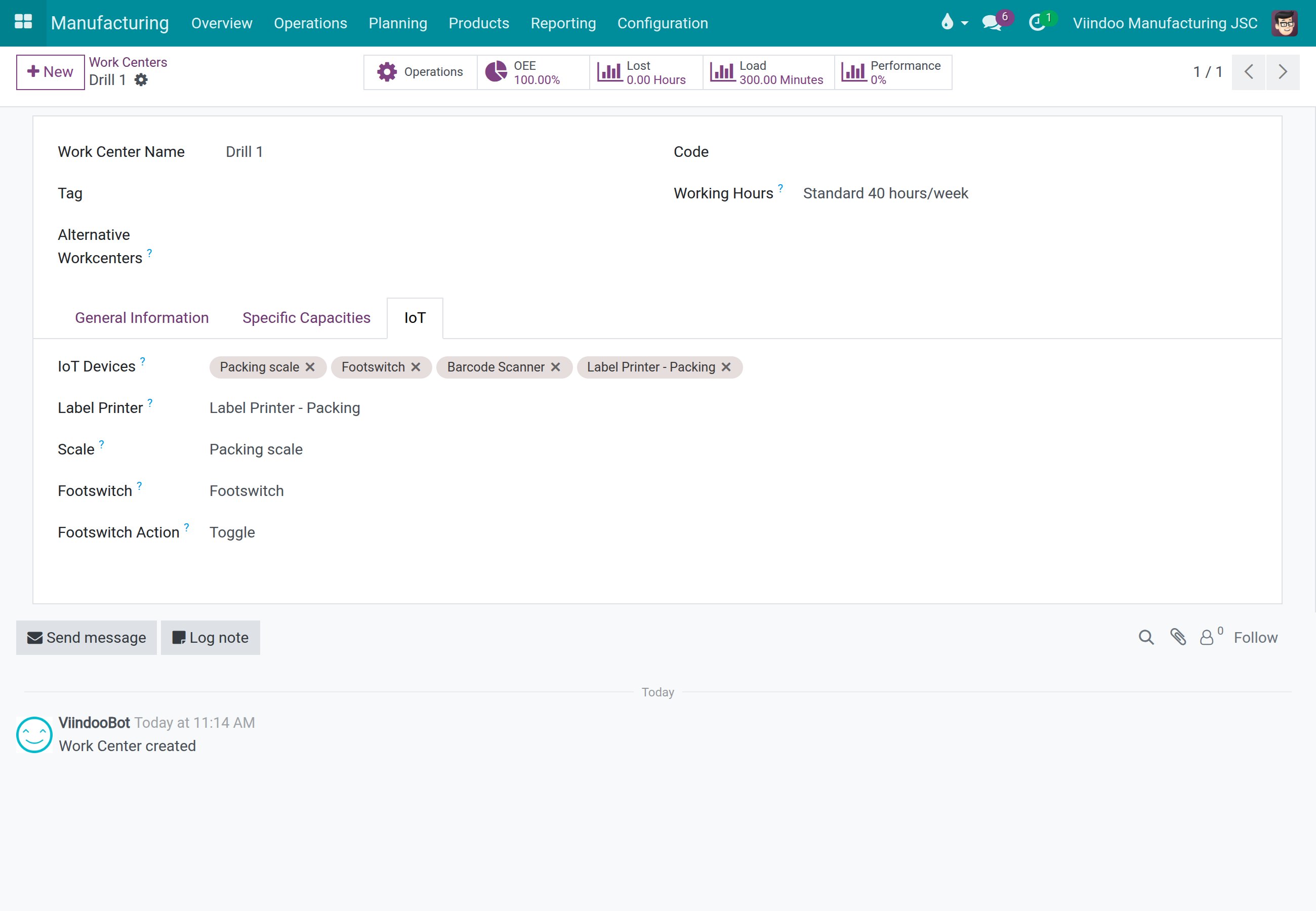This screenshot has height=911, width=1316.
Task: Edit the Work Center Name field
Action: point(244,152)
